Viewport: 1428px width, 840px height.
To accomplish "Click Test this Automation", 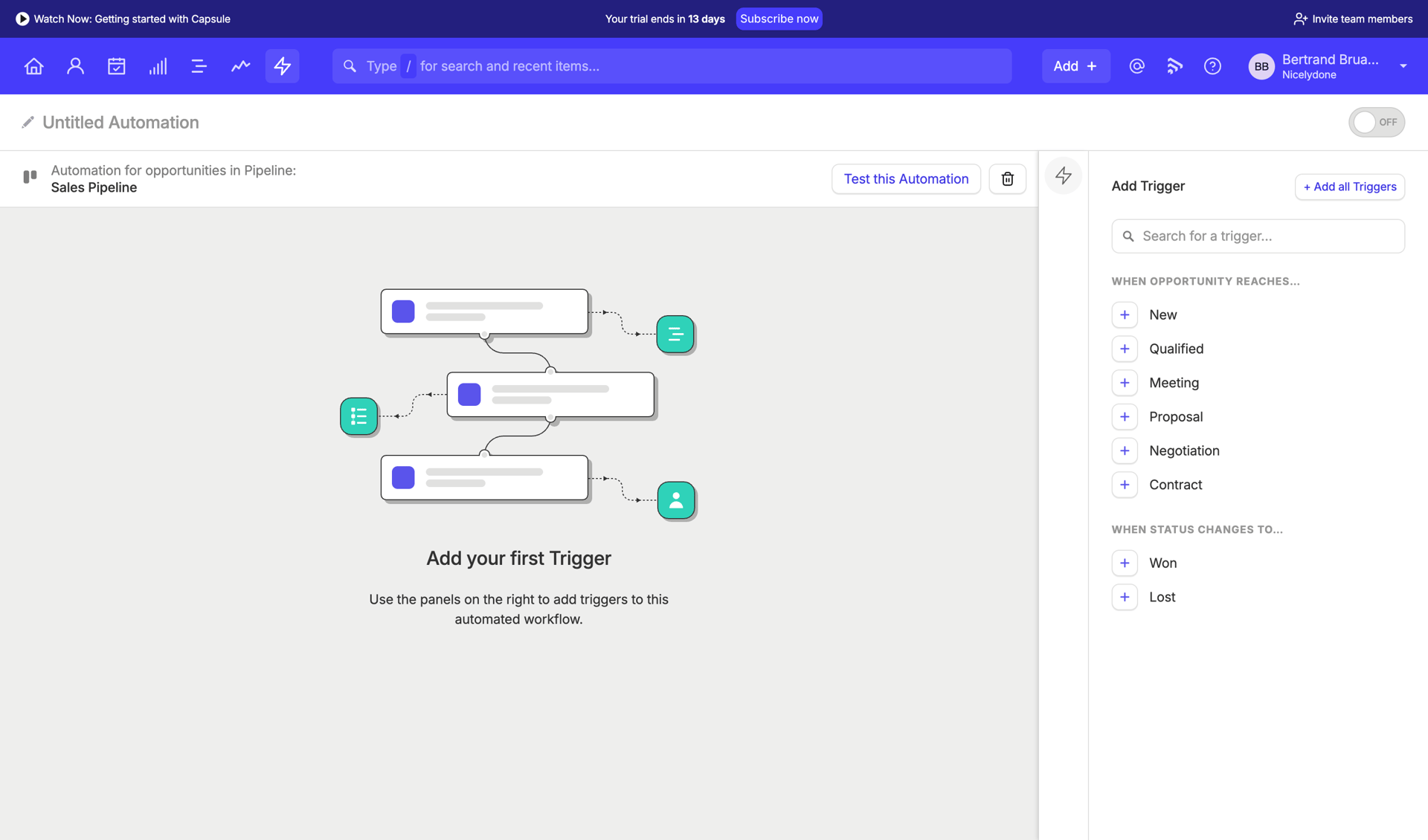I will [906, 178].
